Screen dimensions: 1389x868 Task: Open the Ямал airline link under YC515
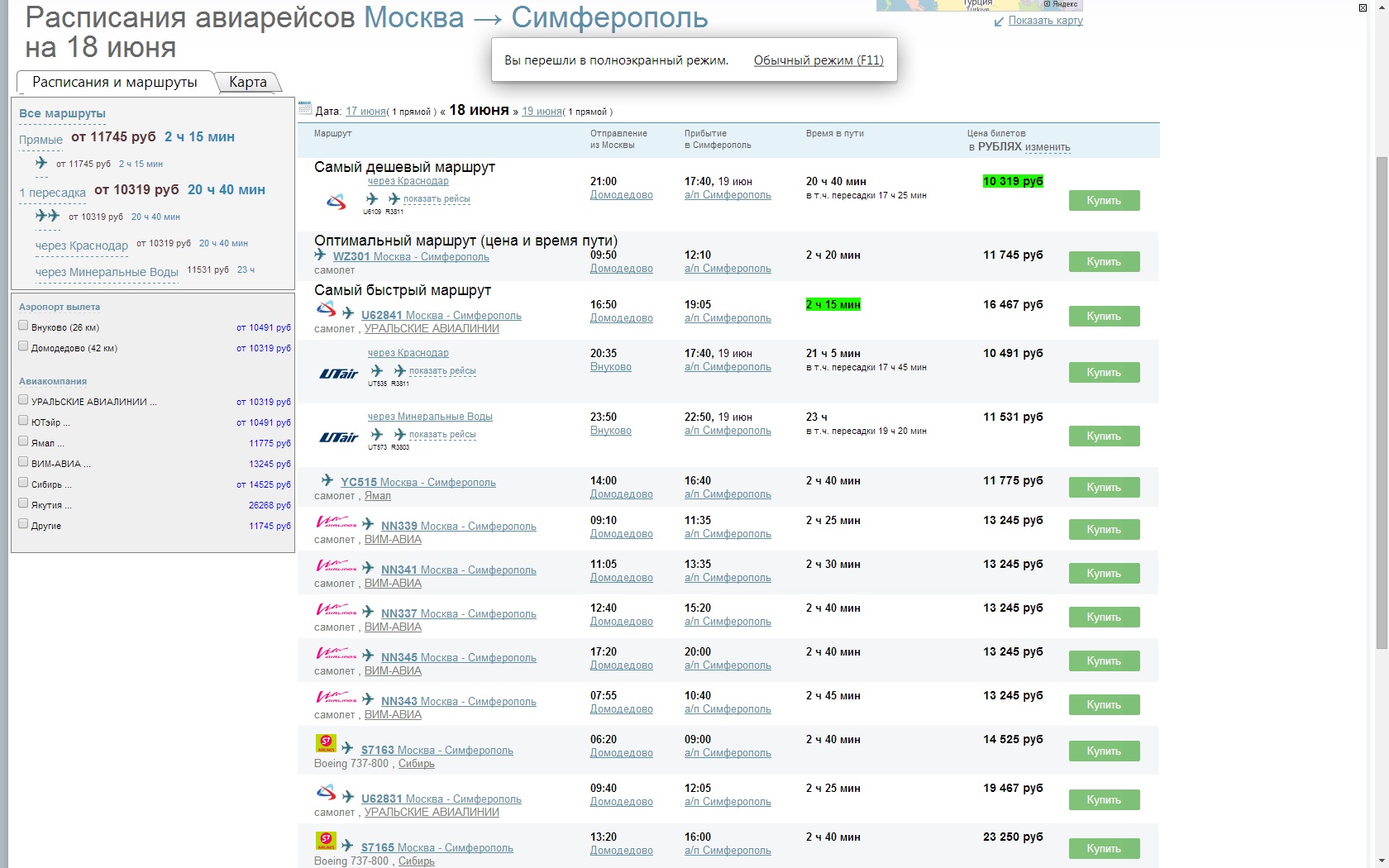378,496
